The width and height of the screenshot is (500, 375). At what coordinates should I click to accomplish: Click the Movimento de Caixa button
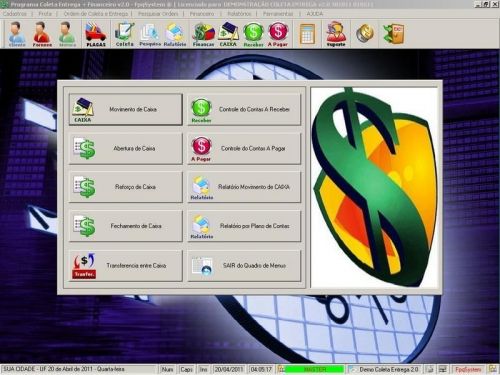coord(126,109)
